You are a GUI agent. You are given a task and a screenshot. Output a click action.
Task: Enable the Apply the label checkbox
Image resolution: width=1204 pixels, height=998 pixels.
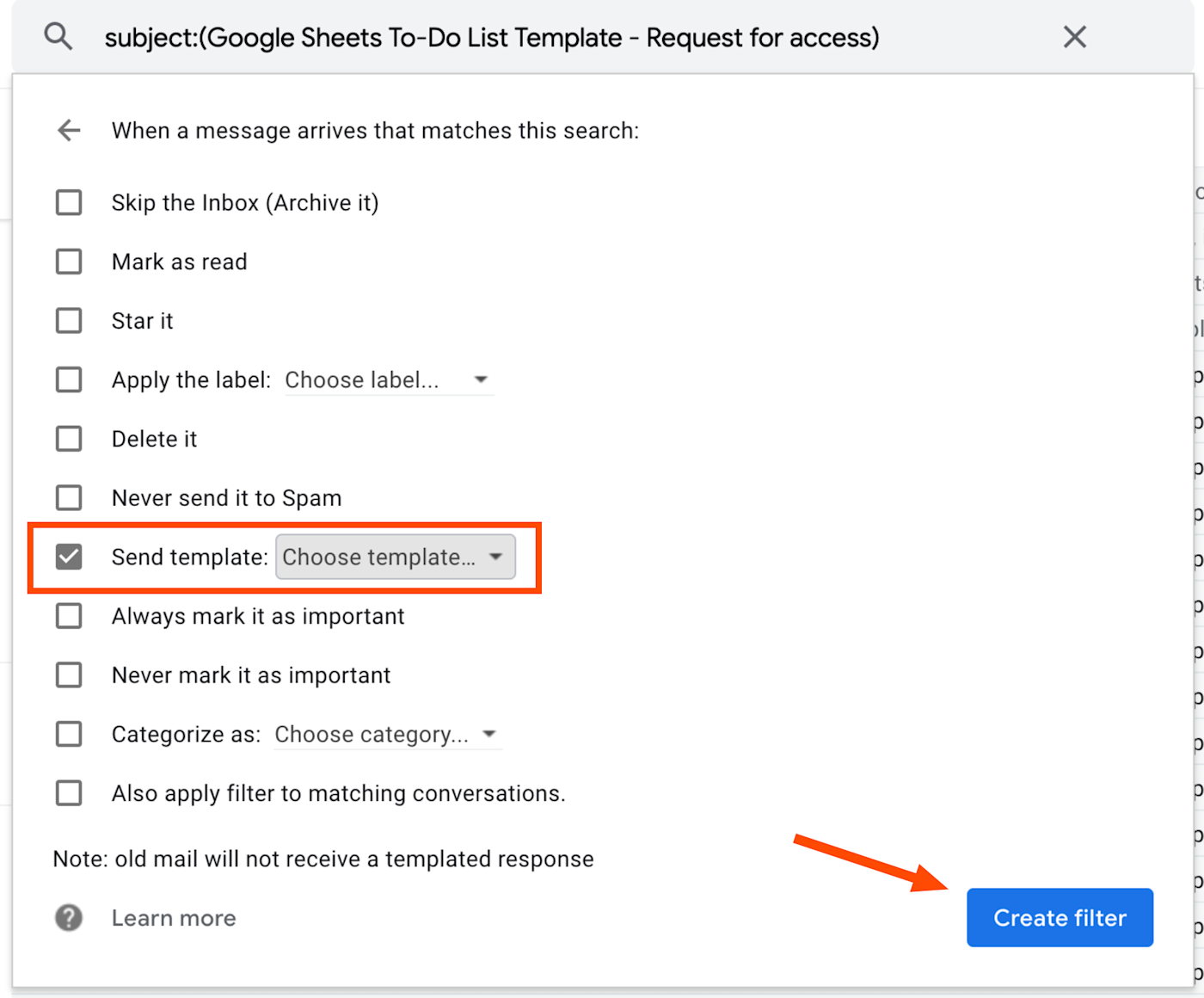tap(69, 379)
